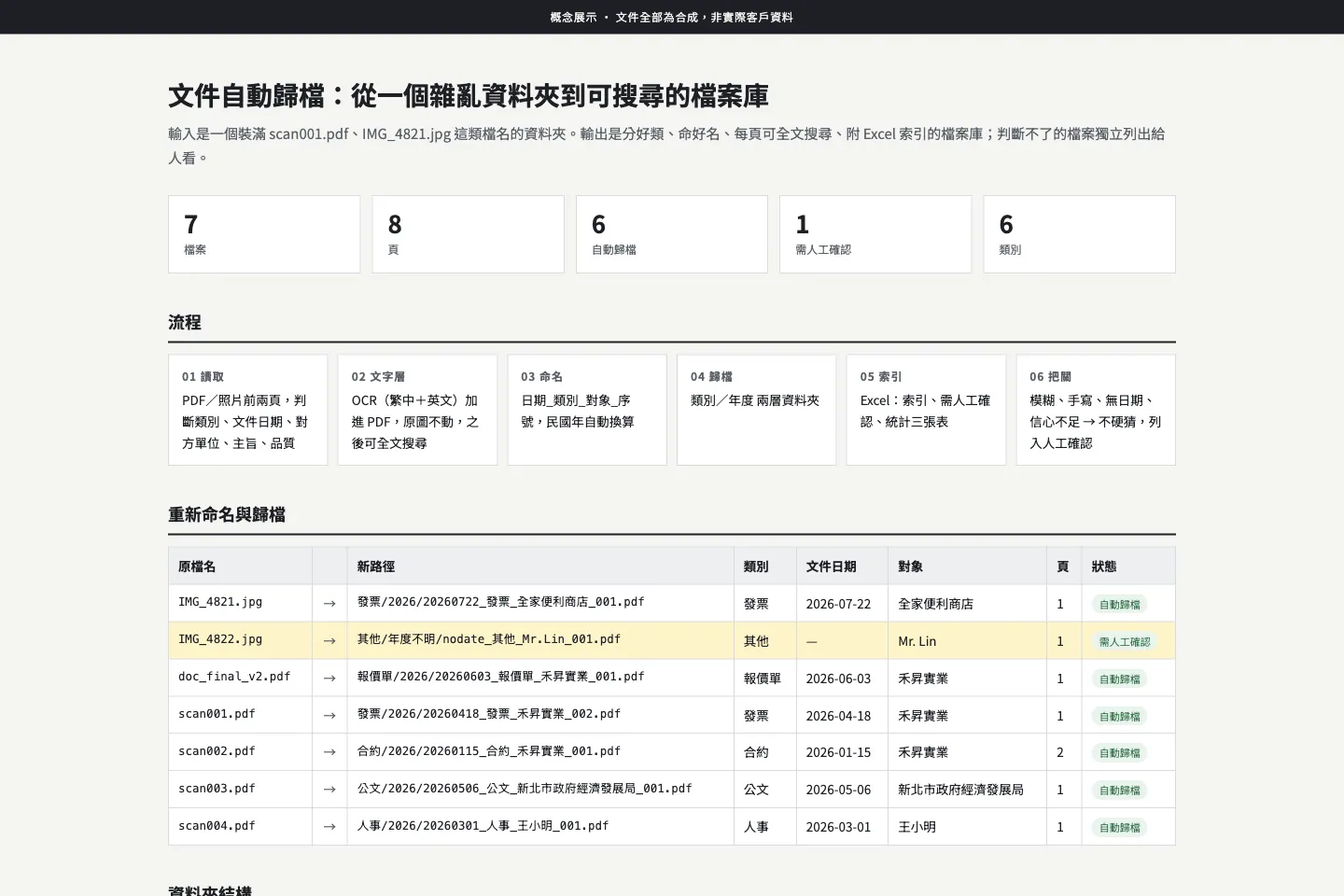Select the 7 檔案 summary card

(x=264, y=234)
